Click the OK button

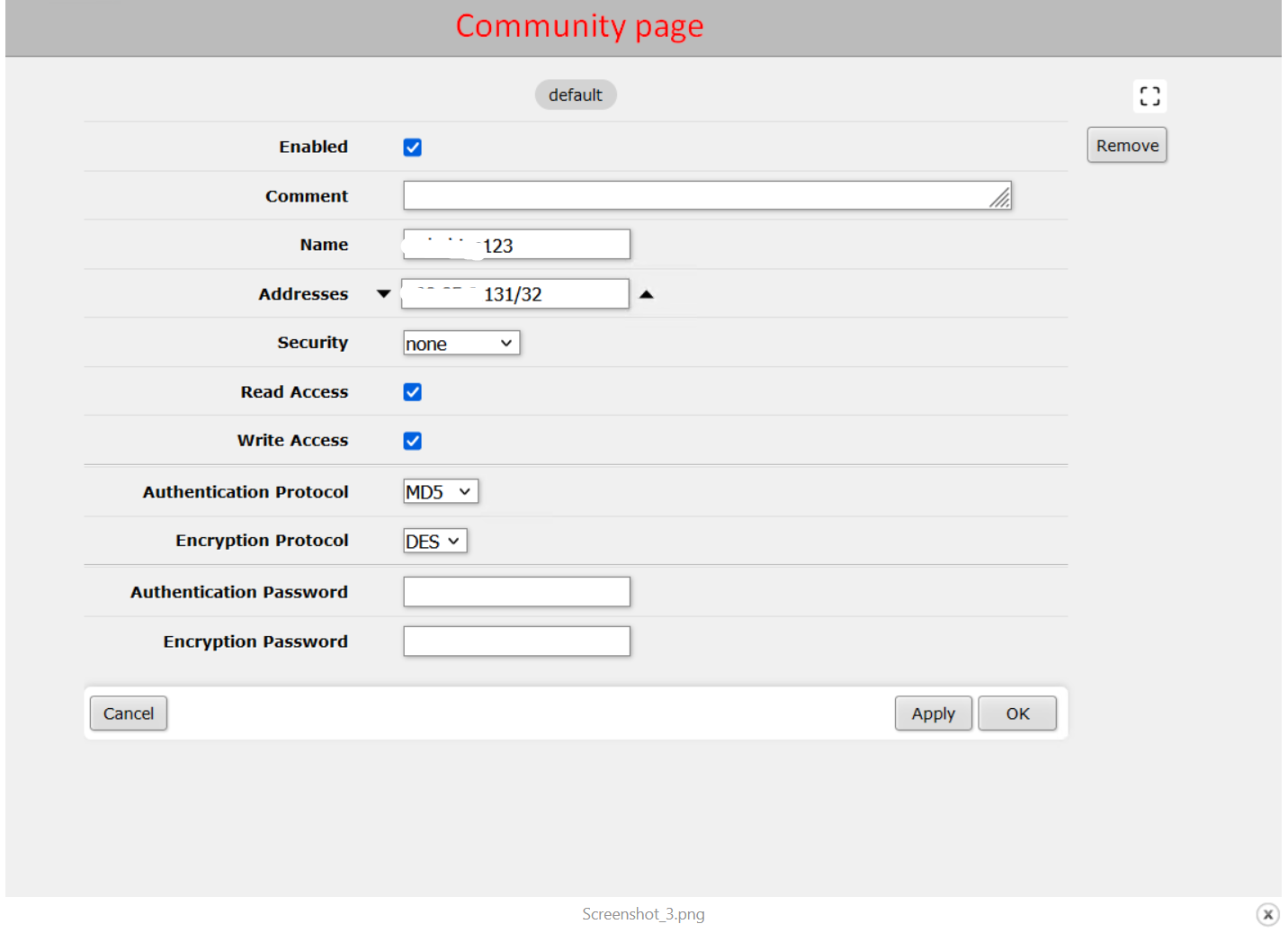(x=1017, y=713)
